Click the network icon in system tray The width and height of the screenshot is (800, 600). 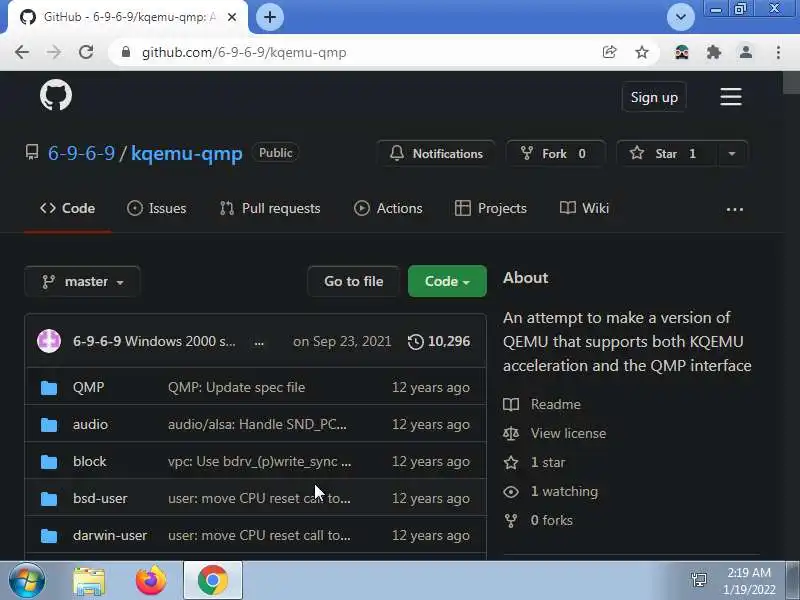[x=699, y=580]
